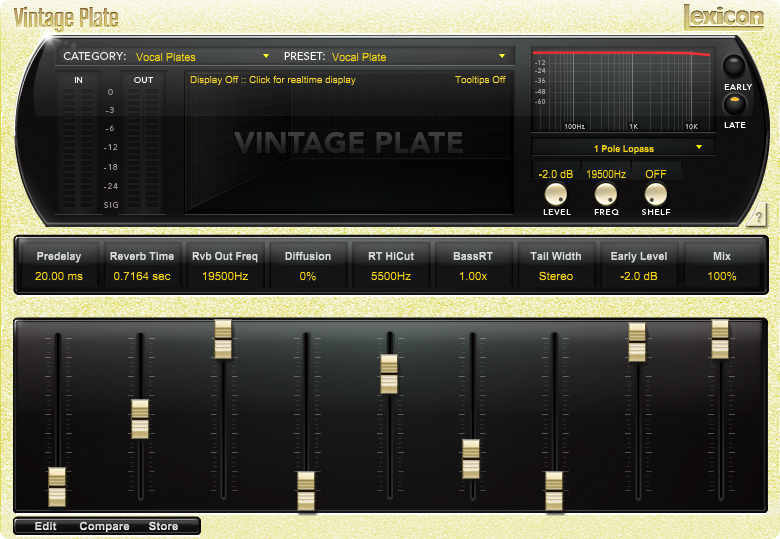Click the RT HiCut fader handle

pyautogui.click(x=389, y=374)
